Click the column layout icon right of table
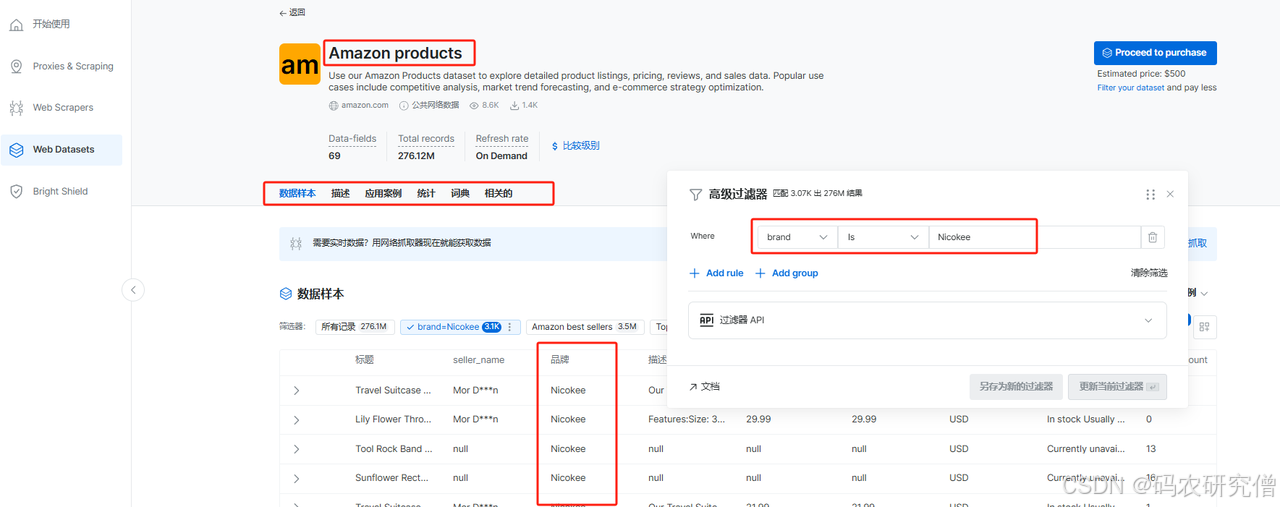Screen dimensions: 1280x507 pos(1204,326)
